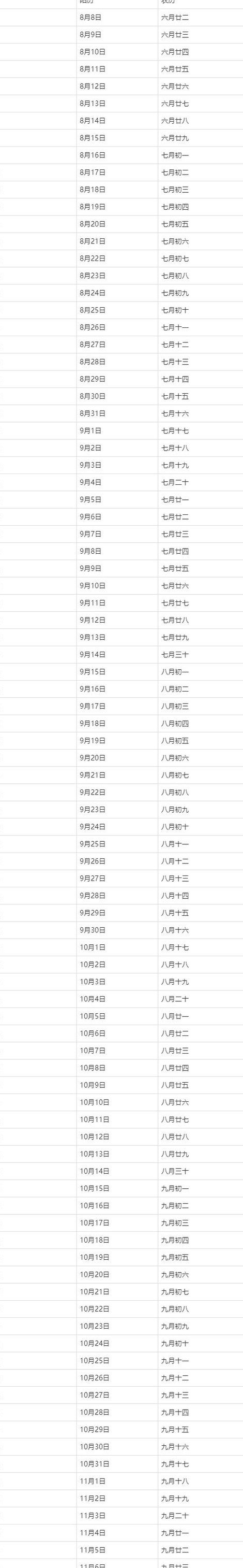Click the 七月二十 lunar cell
Image resolution: width=243 pixels, height=1568 pixels.
pos(201,482)
